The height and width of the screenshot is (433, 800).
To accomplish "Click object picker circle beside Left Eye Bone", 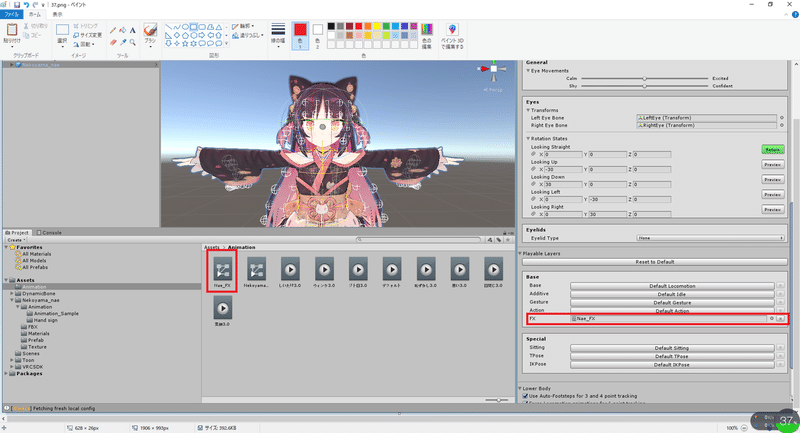I will [x=781, y=118].
